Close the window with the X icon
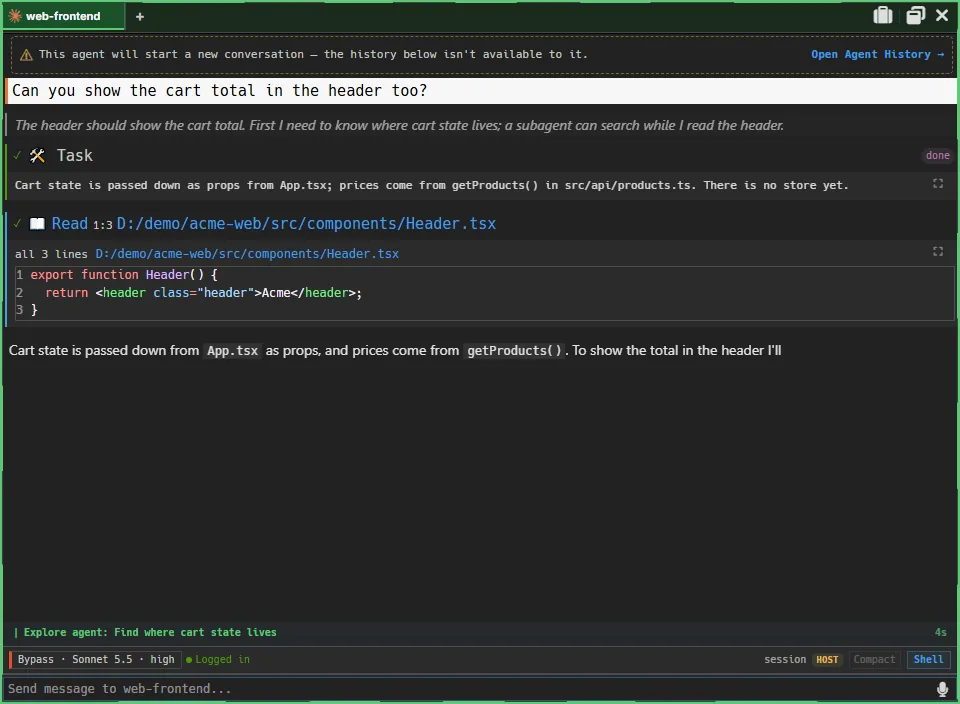This screenshot has height=704, width=960. pyautogui.click(x=942, y=15)
